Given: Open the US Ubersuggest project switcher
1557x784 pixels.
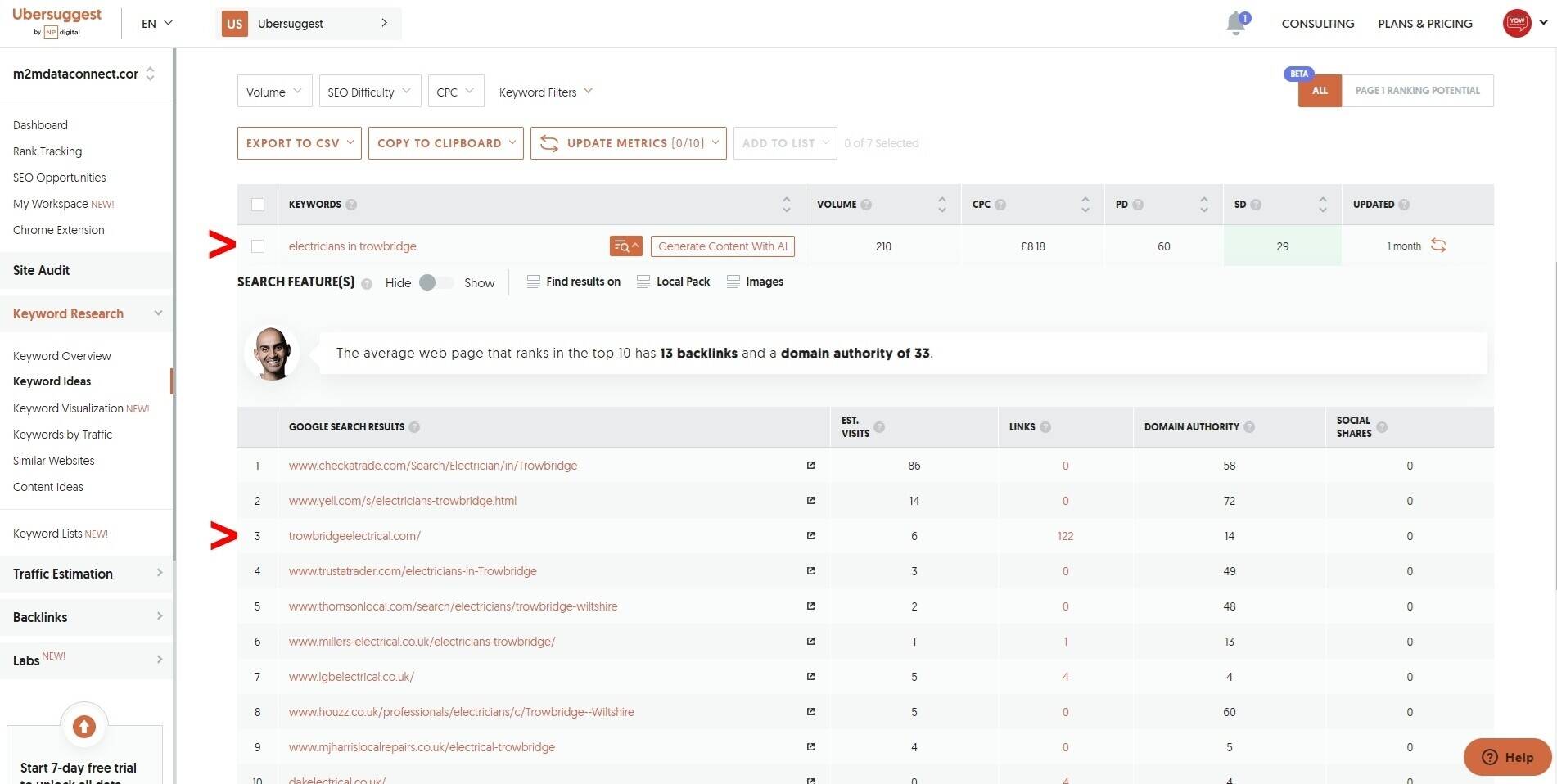Looking at the screenshot, I should (x=309, y=24).
